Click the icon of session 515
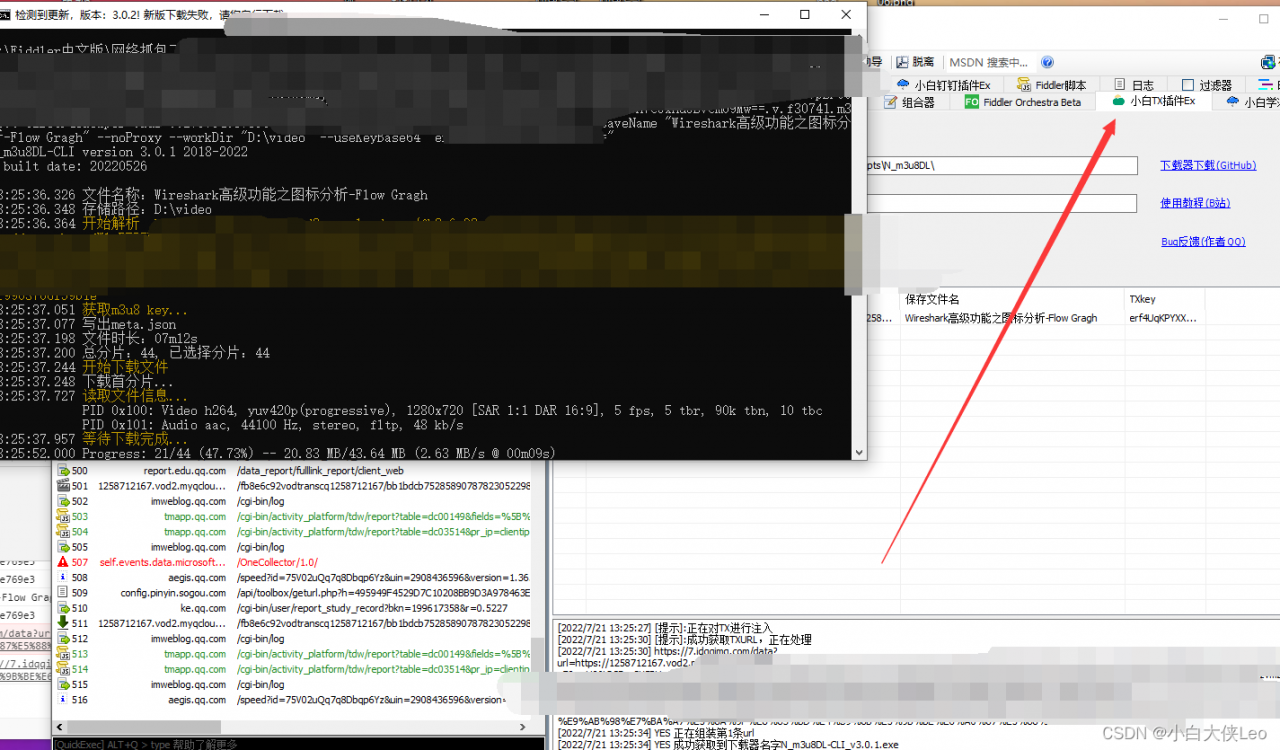Image resolution: width=1280 pixels, height=750 pixels. click(x=62, y=685)
